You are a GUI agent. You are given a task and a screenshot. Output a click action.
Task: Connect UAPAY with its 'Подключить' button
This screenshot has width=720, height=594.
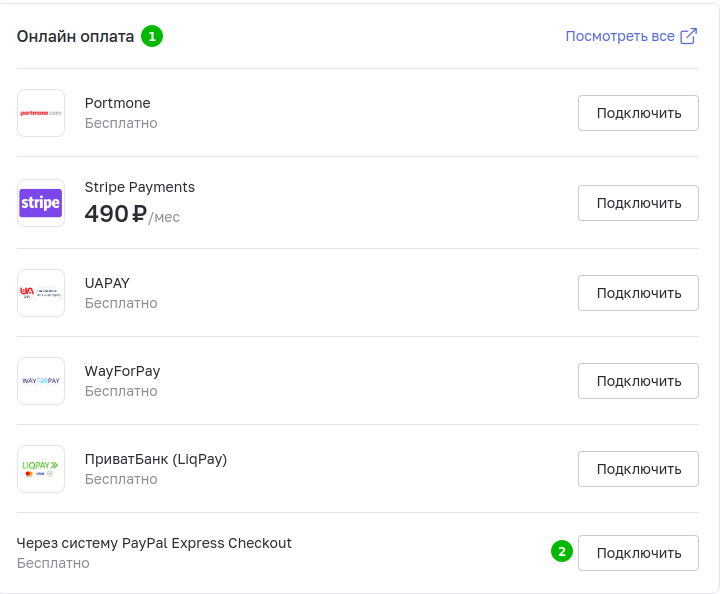[638, 293]
